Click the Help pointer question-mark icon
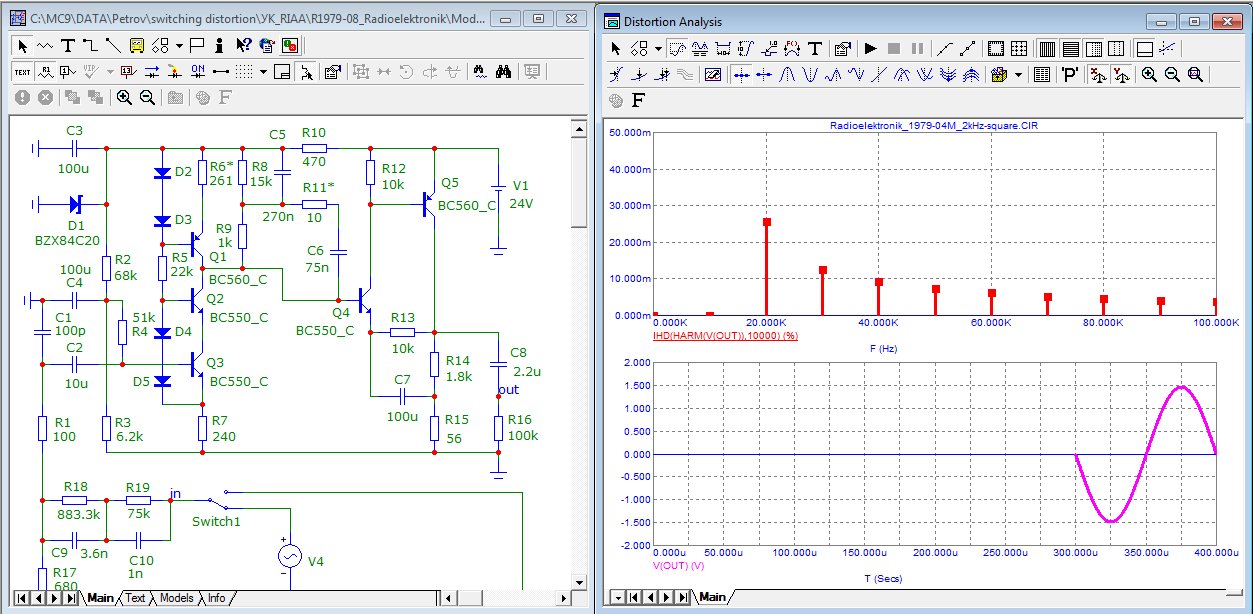Image resolution: width=1253 pixels, height=614 pixels. pyautogui.click(x=243, y=45)
